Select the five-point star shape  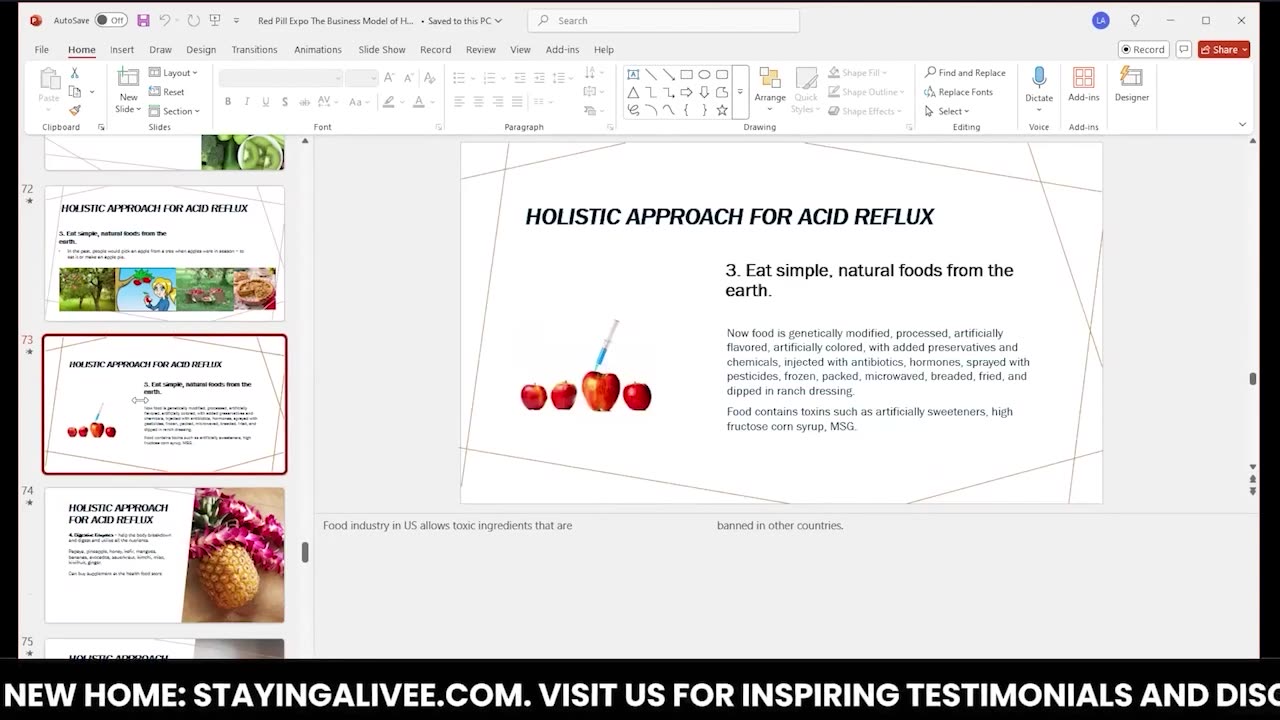(722, 110)
